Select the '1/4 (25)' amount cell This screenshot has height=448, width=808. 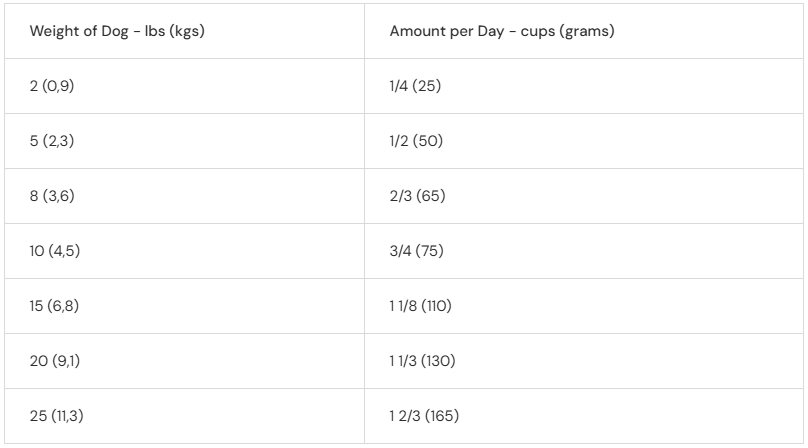[x=584, y=86]
